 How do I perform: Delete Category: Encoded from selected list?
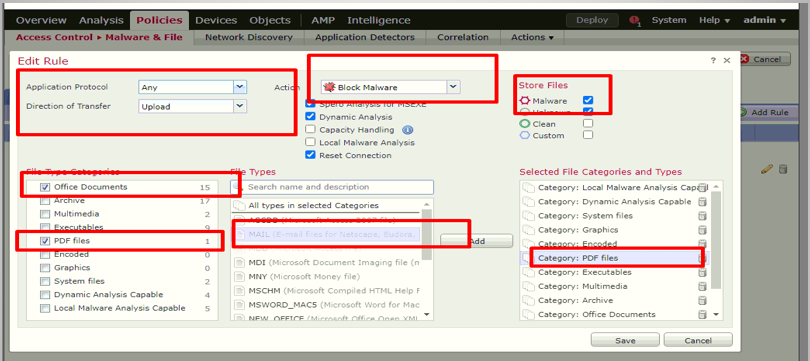(702, 244)
